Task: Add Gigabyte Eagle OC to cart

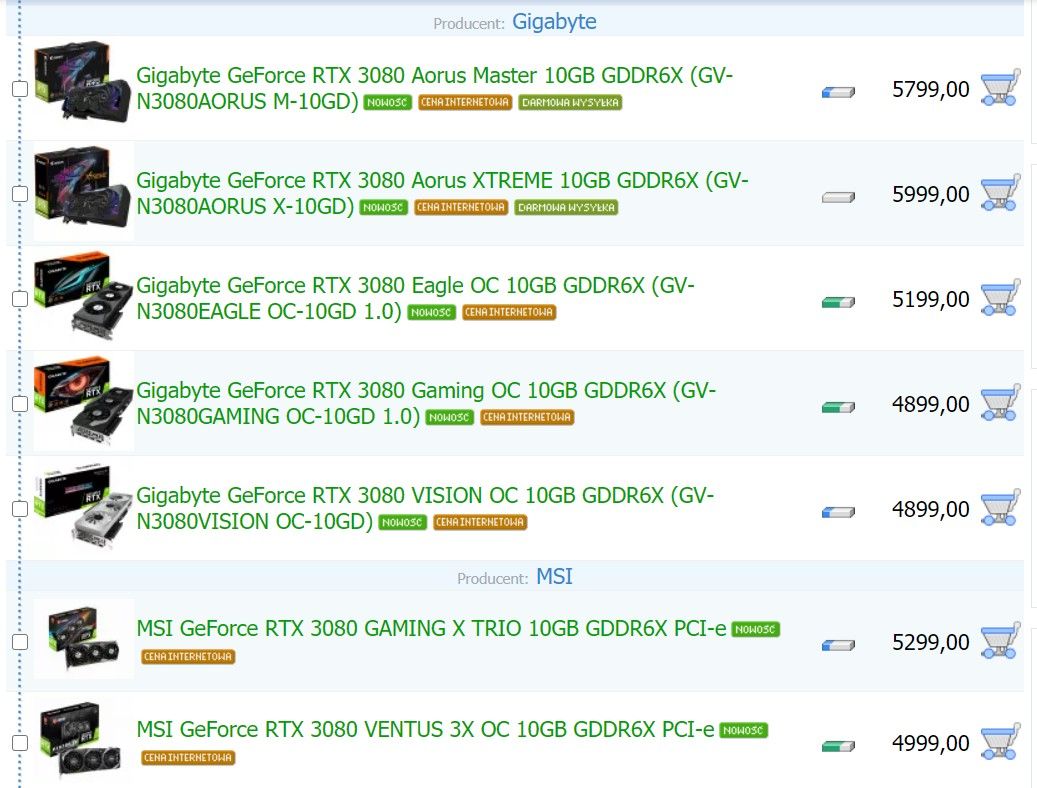Action: click(999, 299)
